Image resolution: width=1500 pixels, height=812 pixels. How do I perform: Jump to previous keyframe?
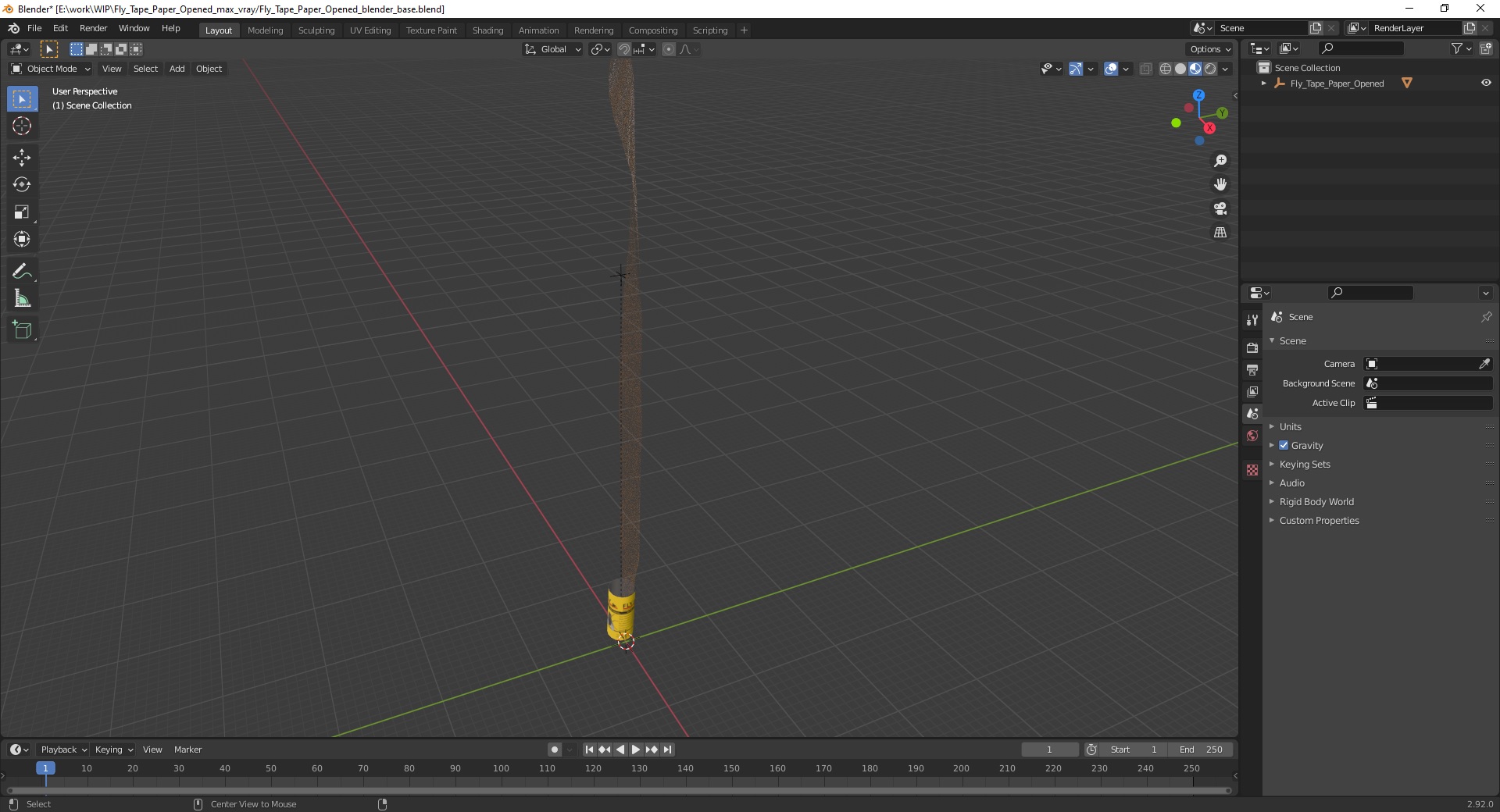click(x=605, y=750)
